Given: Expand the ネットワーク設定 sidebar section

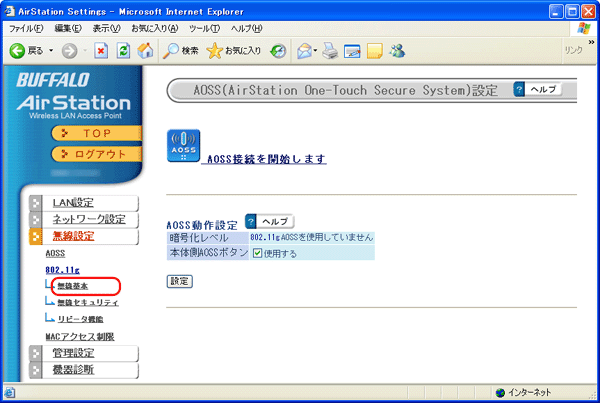Looking at the screenshot, I should pyautogui.click(x=88, y=220).
